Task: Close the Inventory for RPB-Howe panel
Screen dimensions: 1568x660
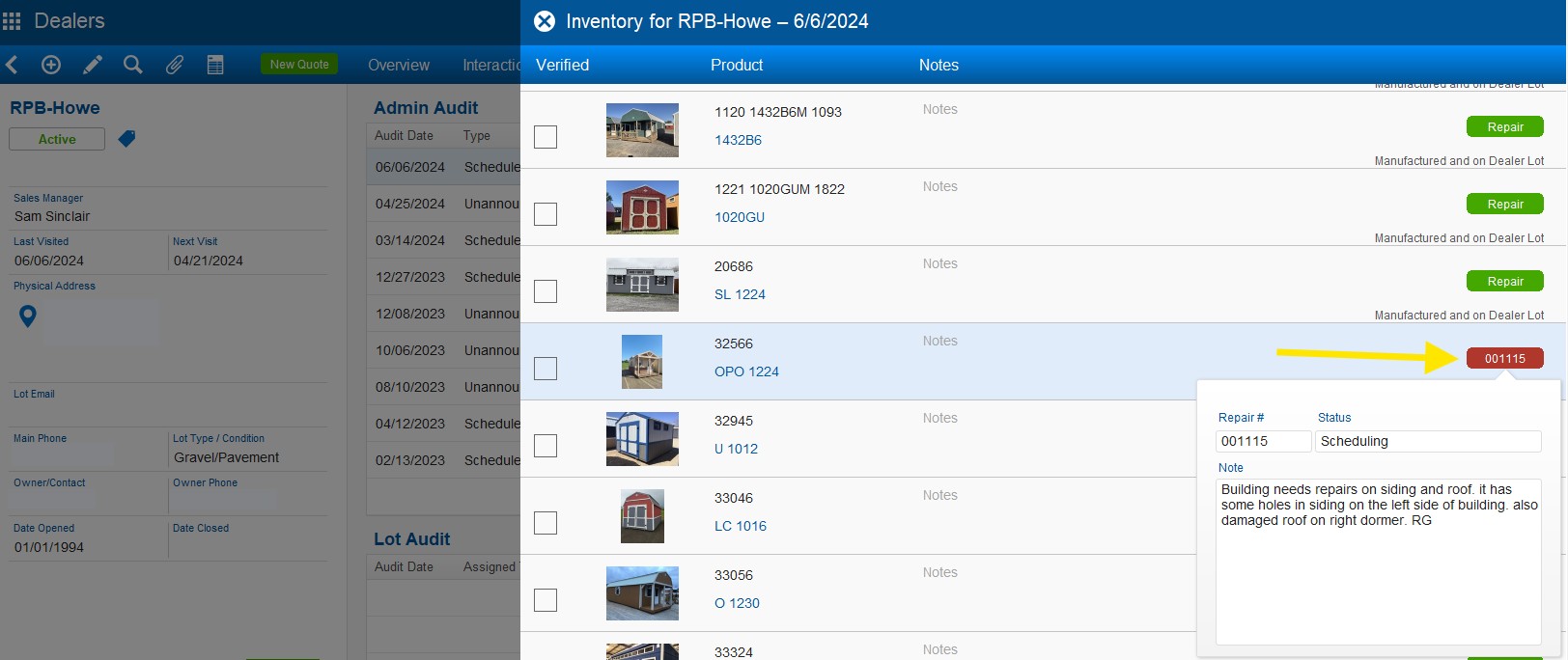Action: pyautogui.click(x=545, y=21)
